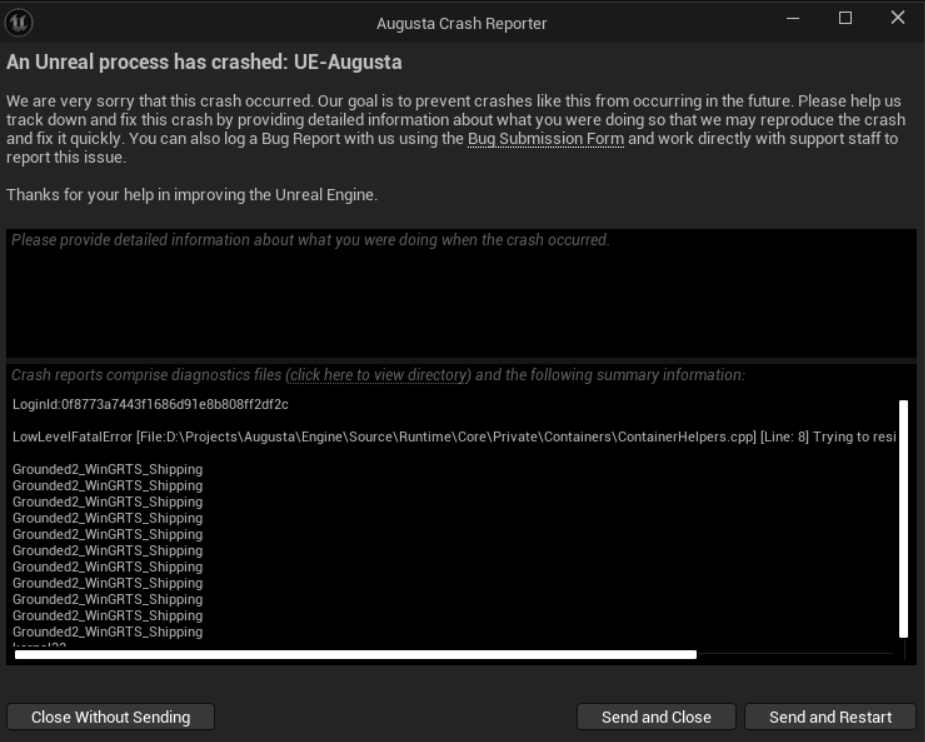Minimize the Augusta Crash Reporter window
This screenshot has width=925, height=742.
[793, 18]
